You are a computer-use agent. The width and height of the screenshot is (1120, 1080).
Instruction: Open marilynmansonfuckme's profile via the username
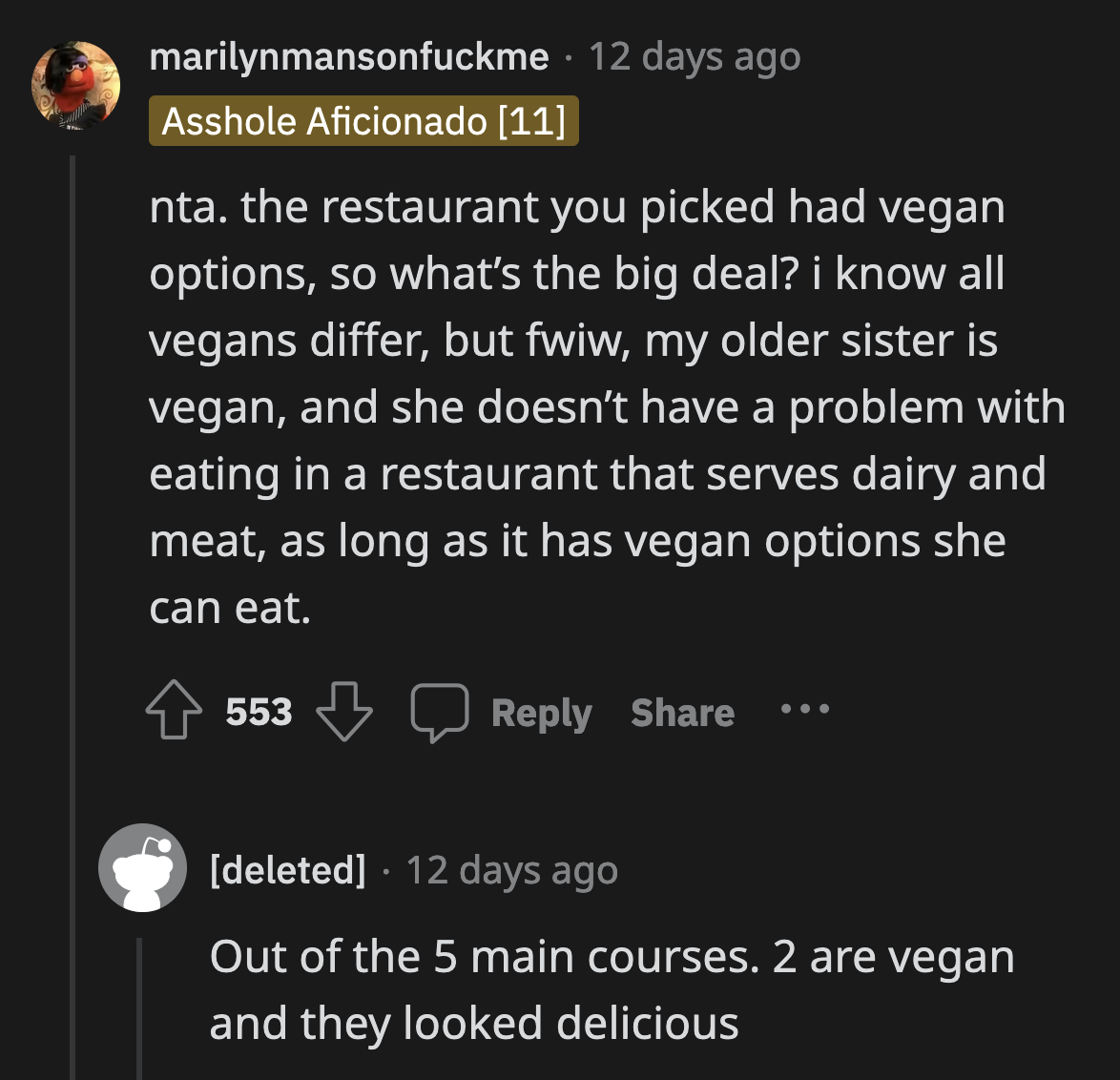[x=350, y=57]
